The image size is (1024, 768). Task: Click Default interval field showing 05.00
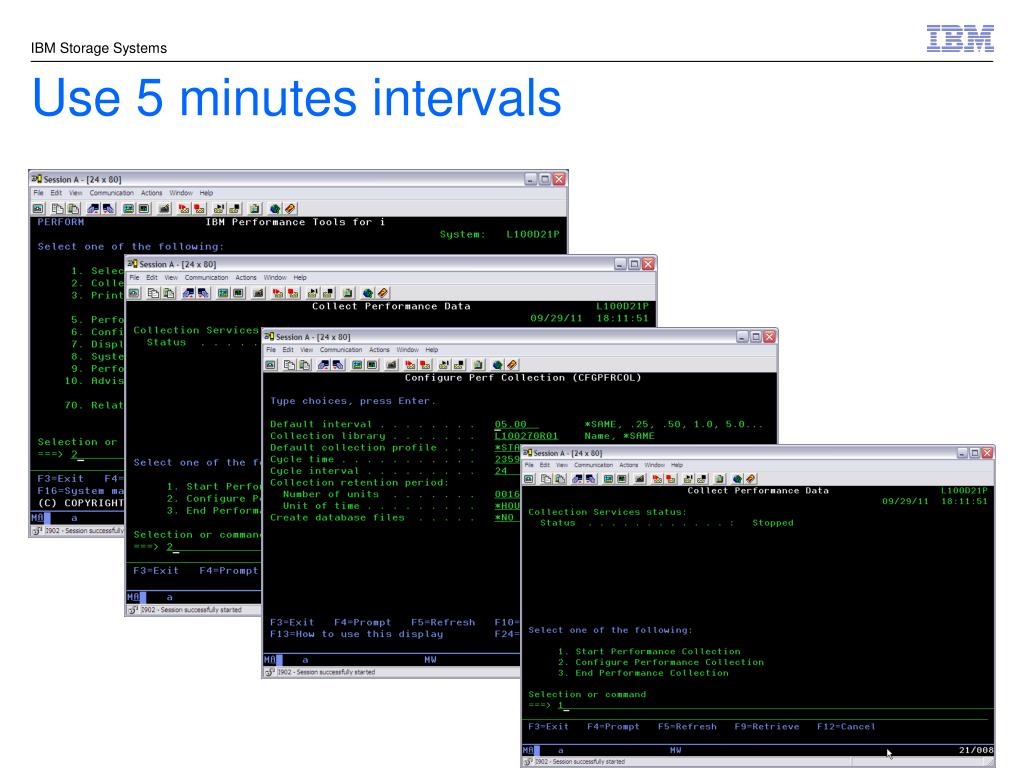516,424
